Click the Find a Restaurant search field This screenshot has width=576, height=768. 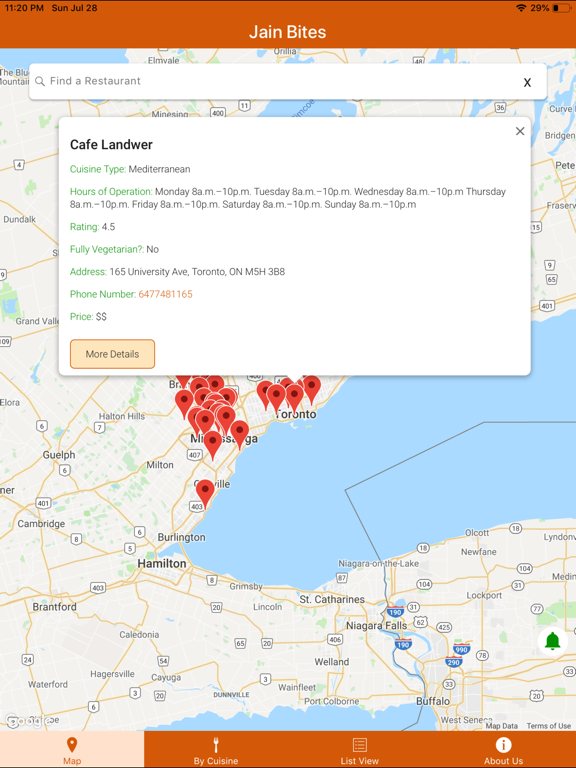pyautogui.click(x=288, y=82)
